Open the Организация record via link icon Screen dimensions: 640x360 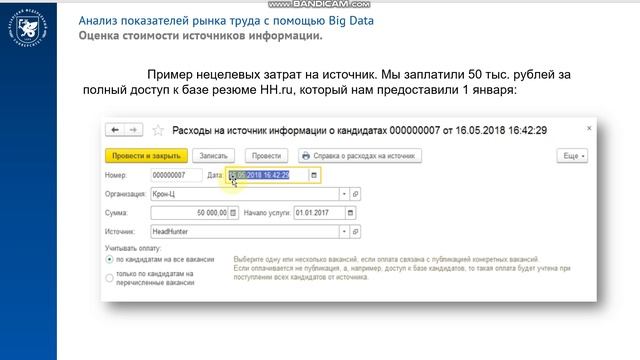(355, 194)
